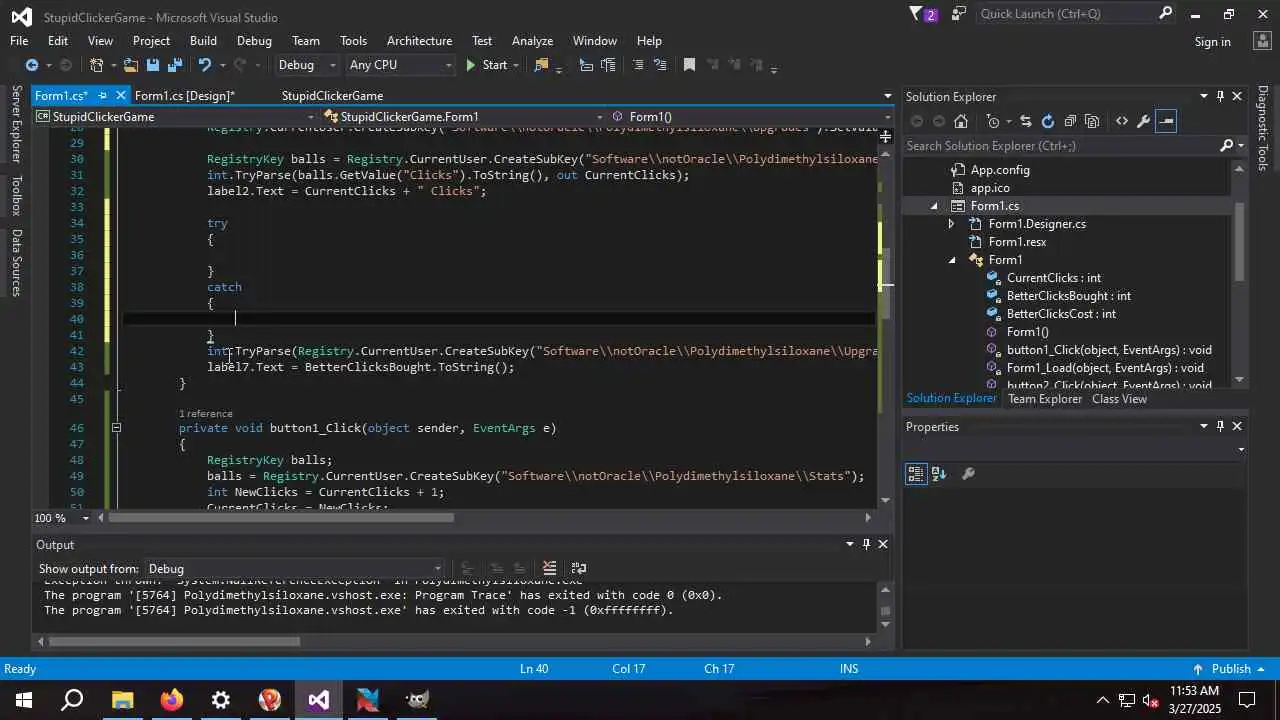The height and width of the screenshot is (720, 1280).
Task: Open the Debug menu
Action: click(x=254, y=41)
